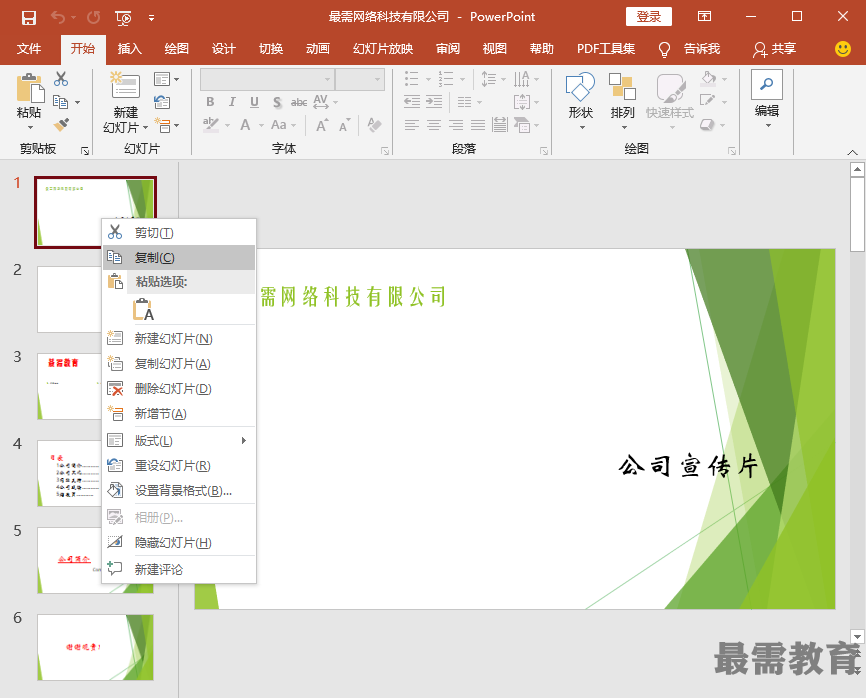Click the text highlight color button
866x698 pixels.
210,125
